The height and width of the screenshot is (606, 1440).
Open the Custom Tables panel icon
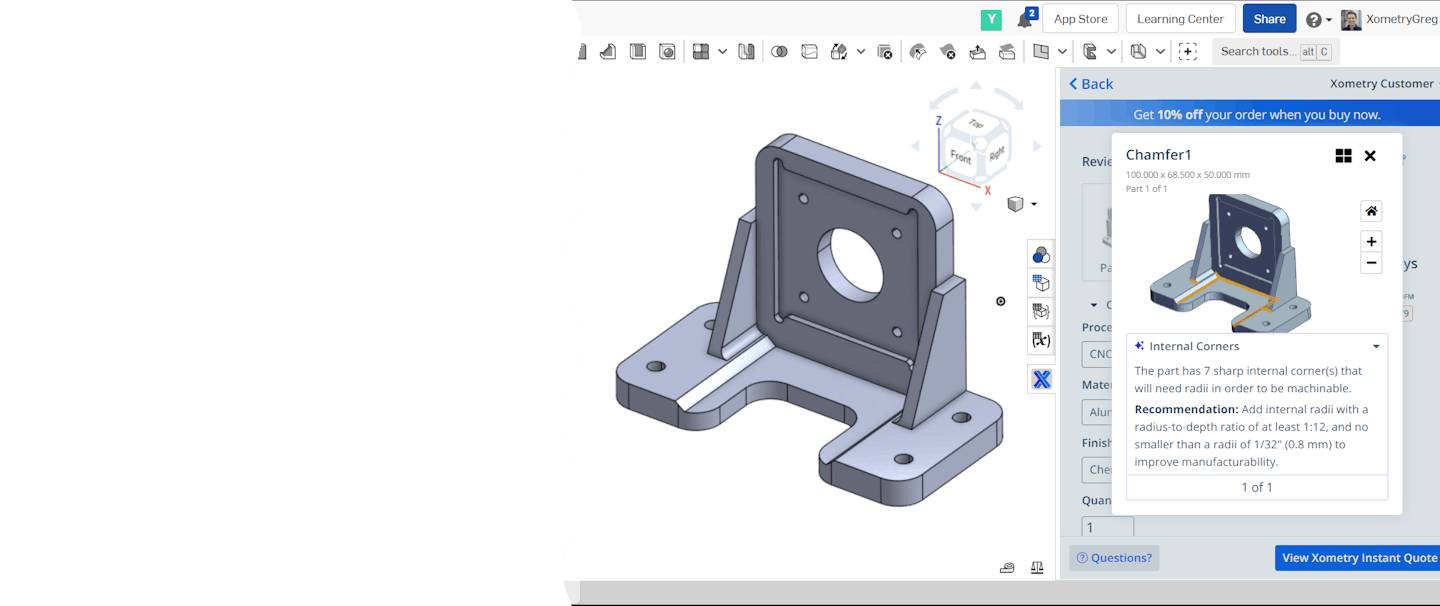(1041, 312)
